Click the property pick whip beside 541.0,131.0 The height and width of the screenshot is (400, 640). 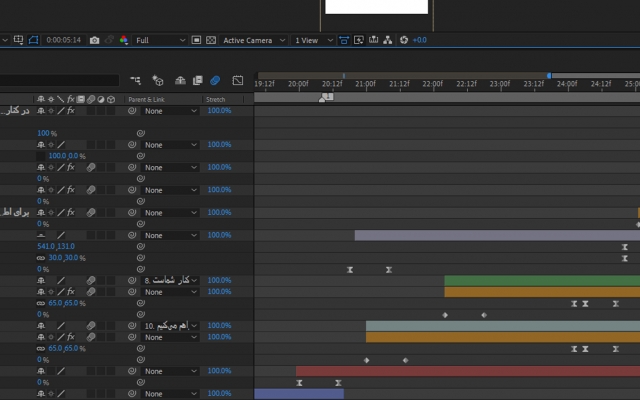[141, 246]
